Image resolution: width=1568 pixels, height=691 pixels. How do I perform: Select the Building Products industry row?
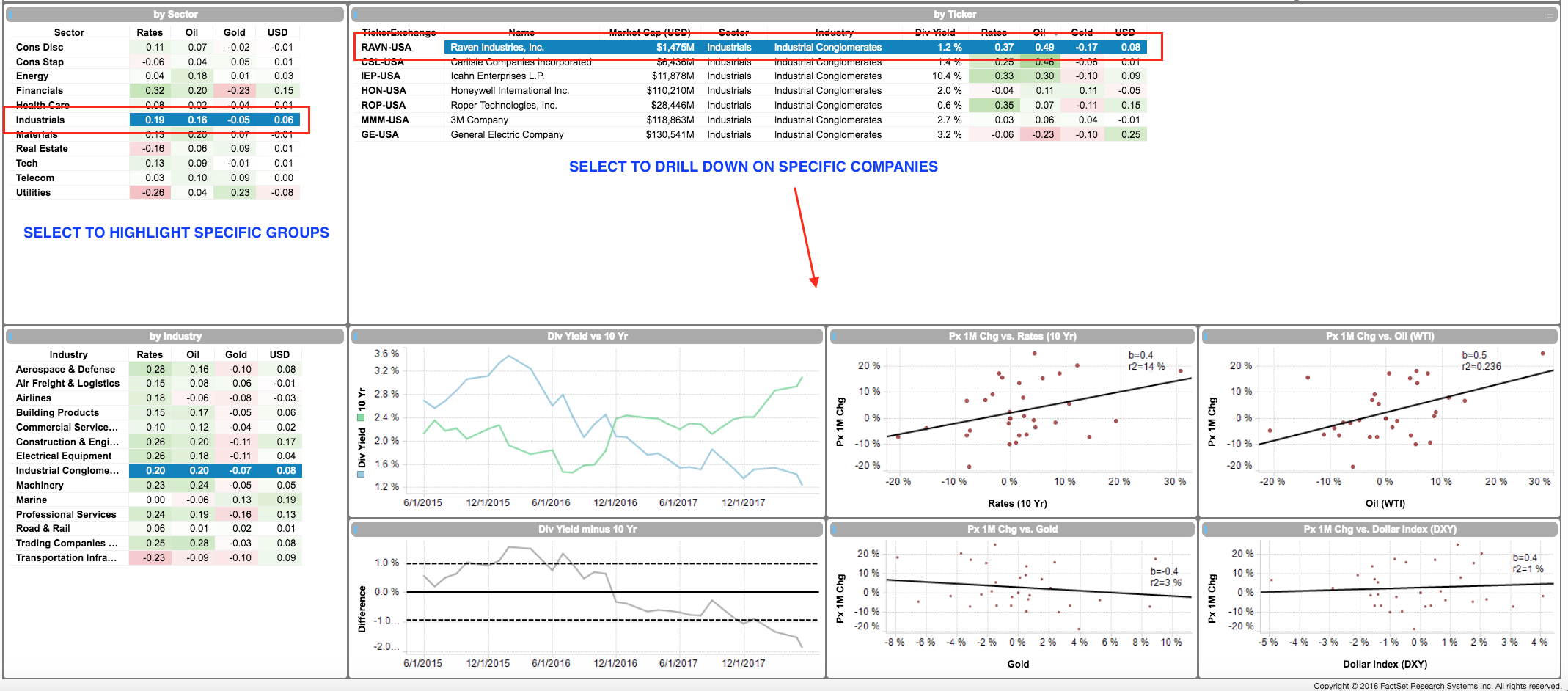click(155, 412)
